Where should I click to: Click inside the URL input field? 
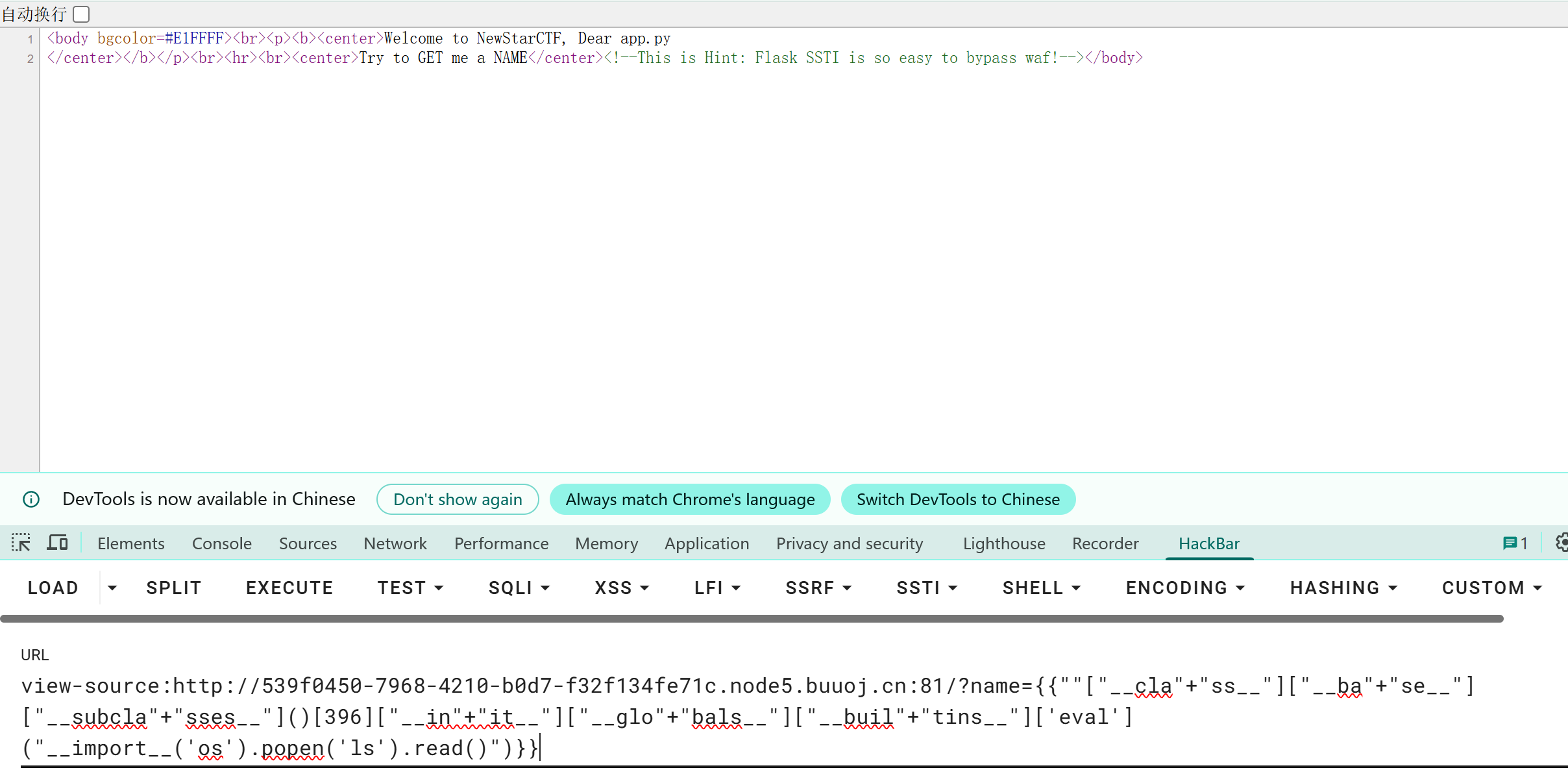click(746, 717)
